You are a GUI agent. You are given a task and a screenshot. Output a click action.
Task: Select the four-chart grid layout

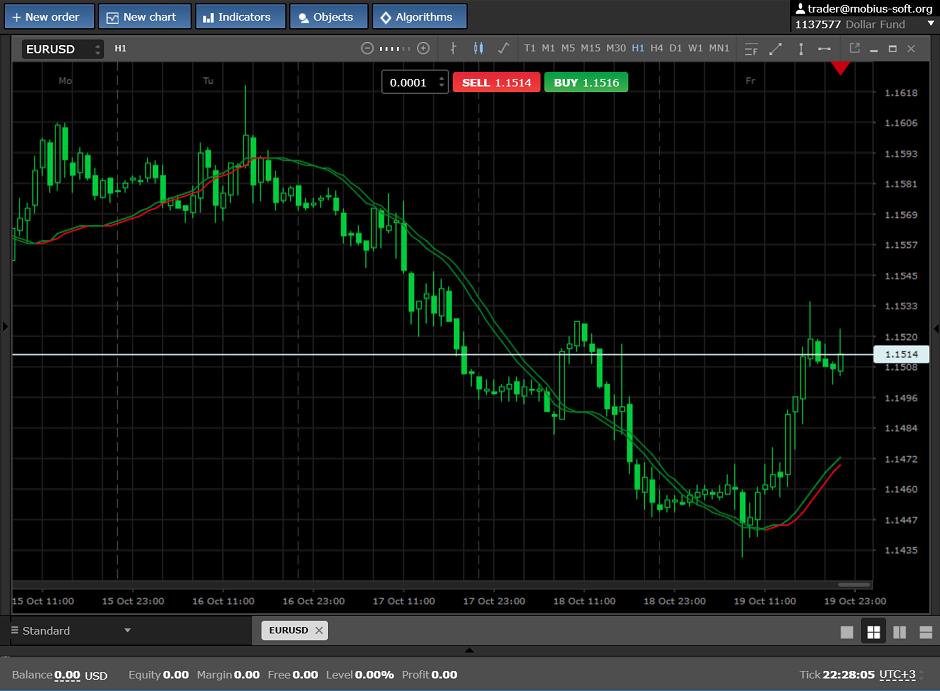click(873, 632)
